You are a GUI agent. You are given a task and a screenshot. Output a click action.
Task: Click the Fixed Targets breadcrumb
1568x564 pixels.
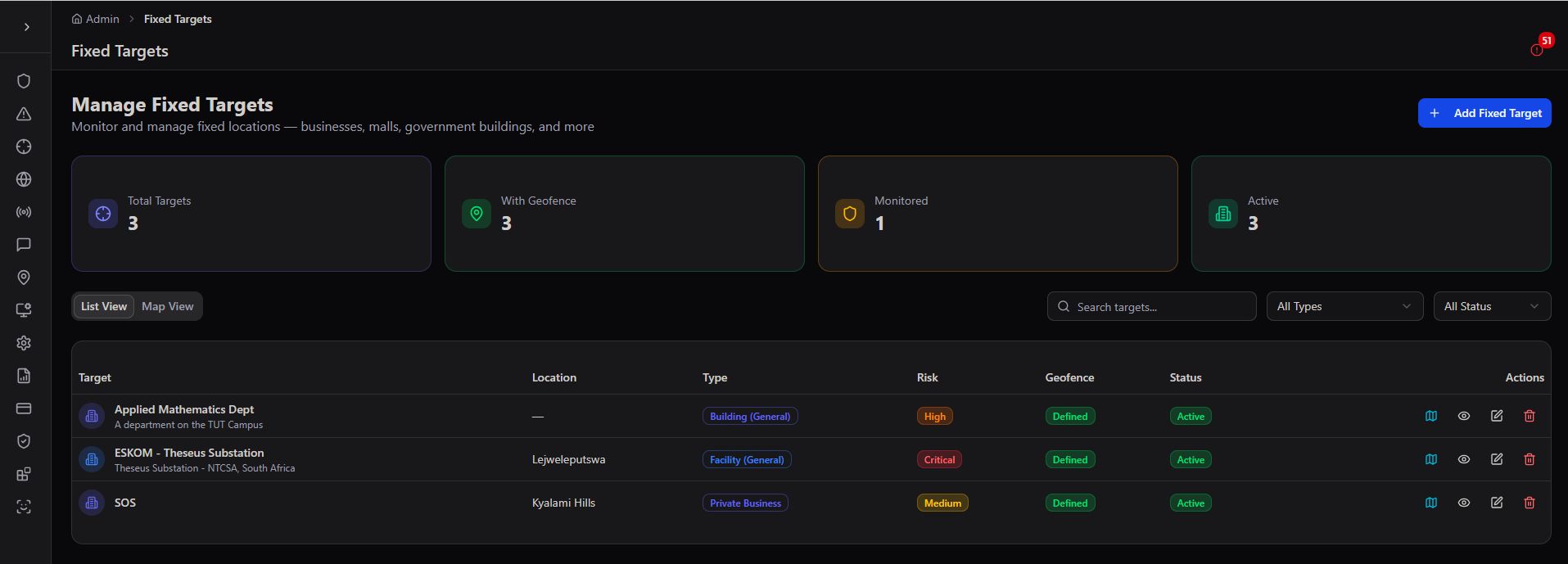(x=178, y=19)
